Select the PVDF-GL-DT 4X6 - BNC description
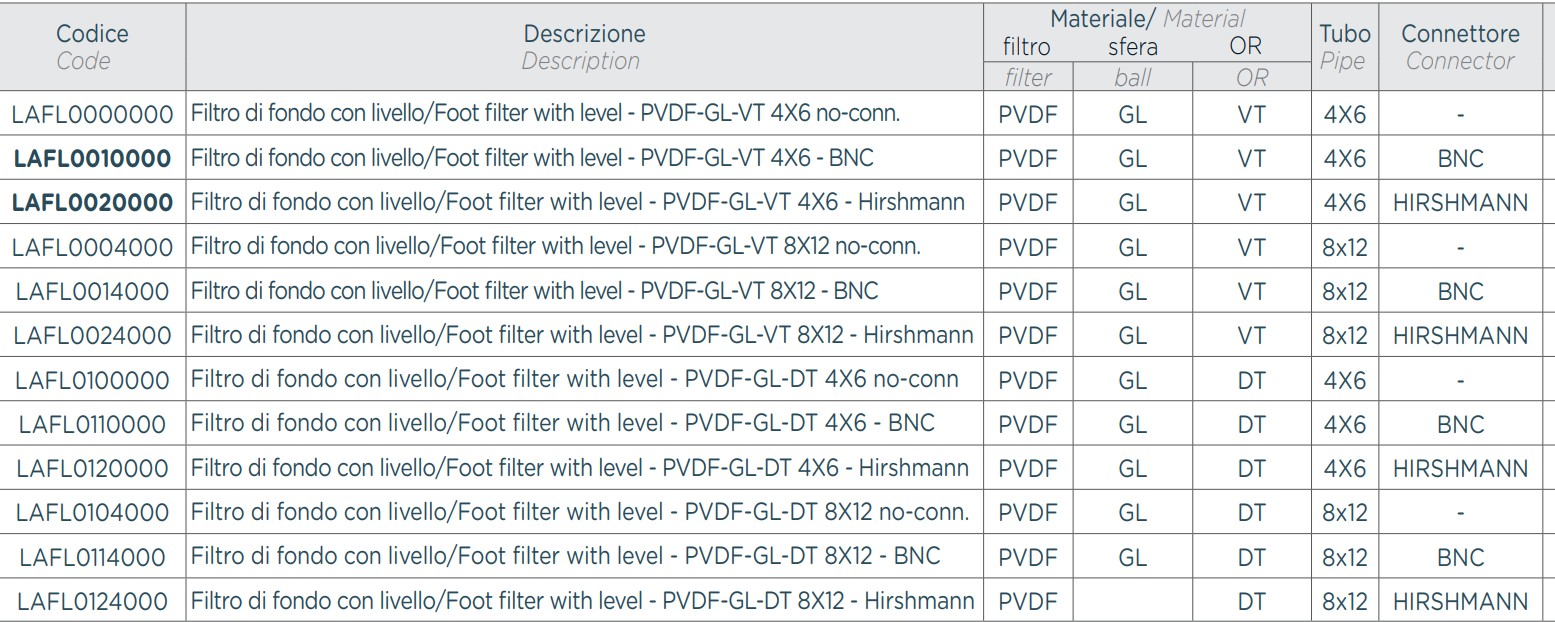1555x622 pixels. [x=562, y=424]
